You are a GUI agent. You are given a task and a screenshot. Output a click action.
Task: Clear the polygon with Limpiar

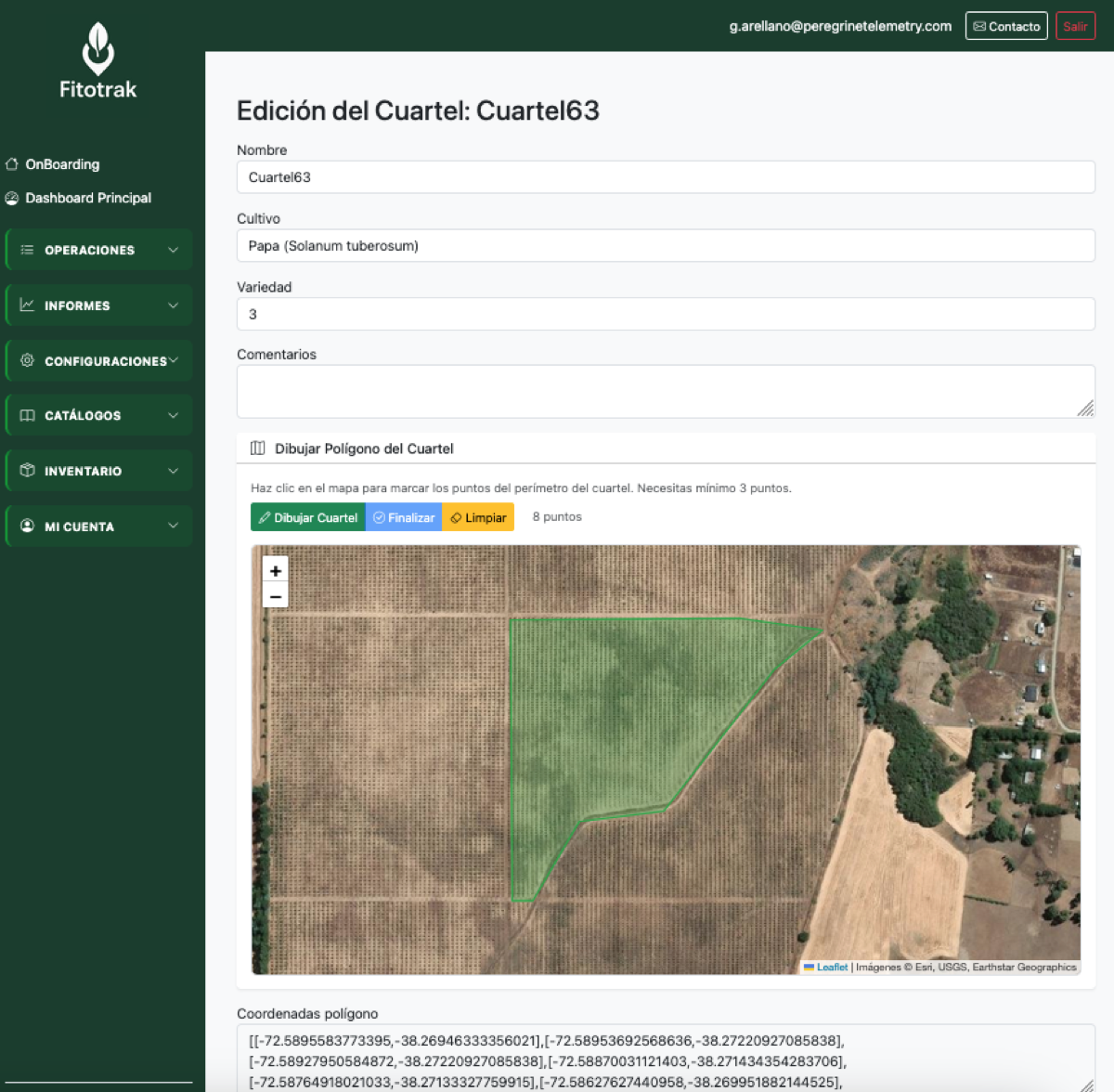478,517
